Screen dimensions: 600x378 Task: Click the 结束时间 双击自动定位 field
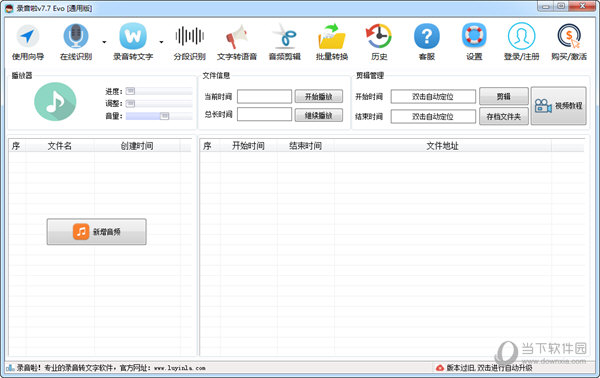(433, 116)
